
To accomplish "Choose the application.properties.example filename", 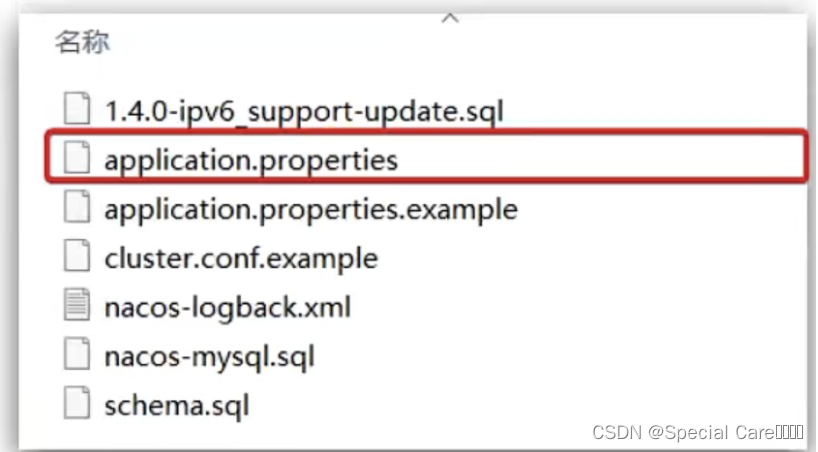I will tap(311, 209).
